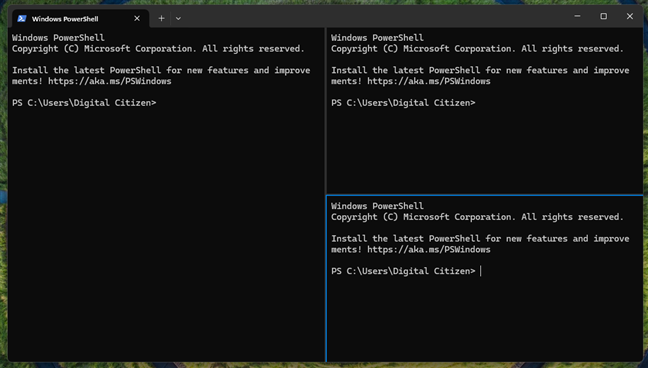Click Copyright line in bottom-right pane

tap(477, 217)
